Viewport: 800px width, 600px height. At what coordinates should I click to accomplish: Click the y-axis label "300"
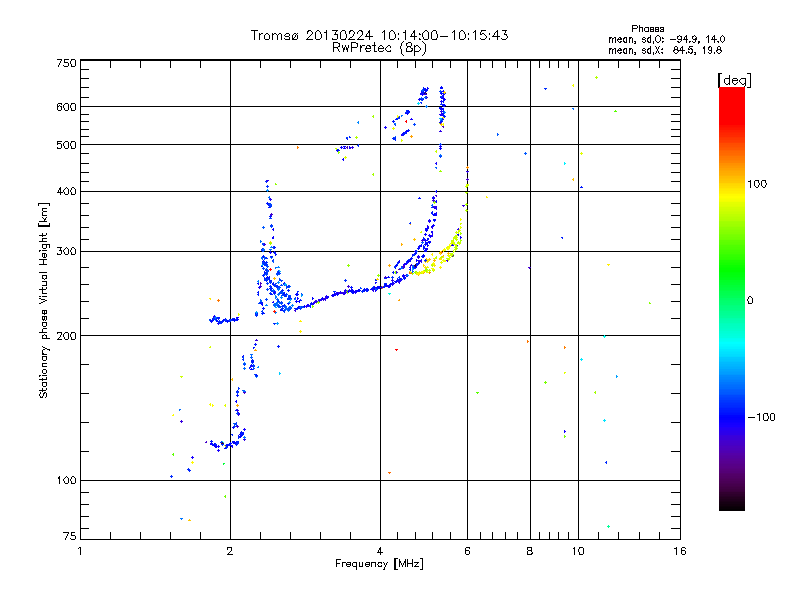pos(66,252)
